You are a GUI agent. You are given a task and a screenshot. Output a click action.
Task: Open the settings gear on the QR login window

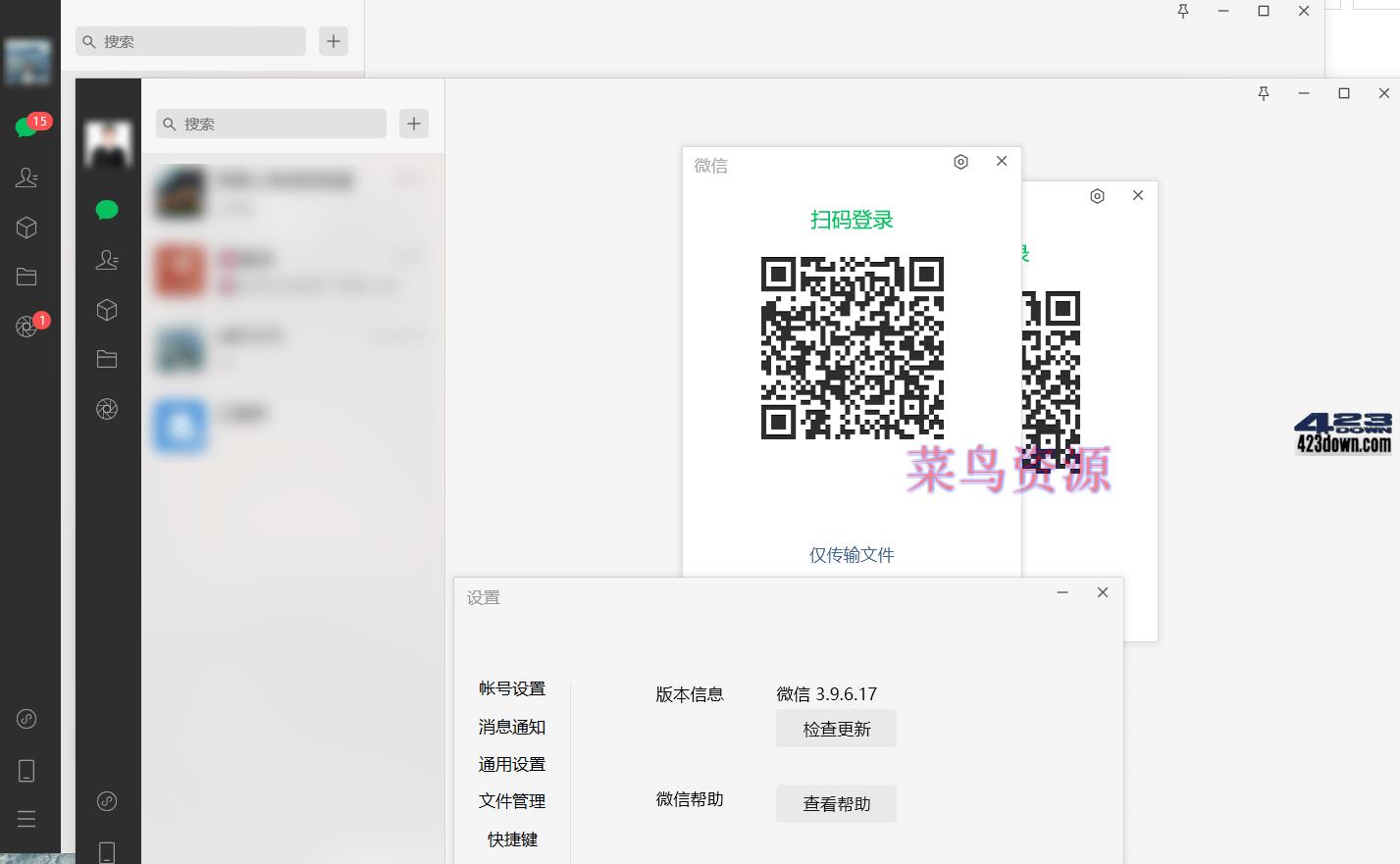pyautogui.click(x=960, y=161)
